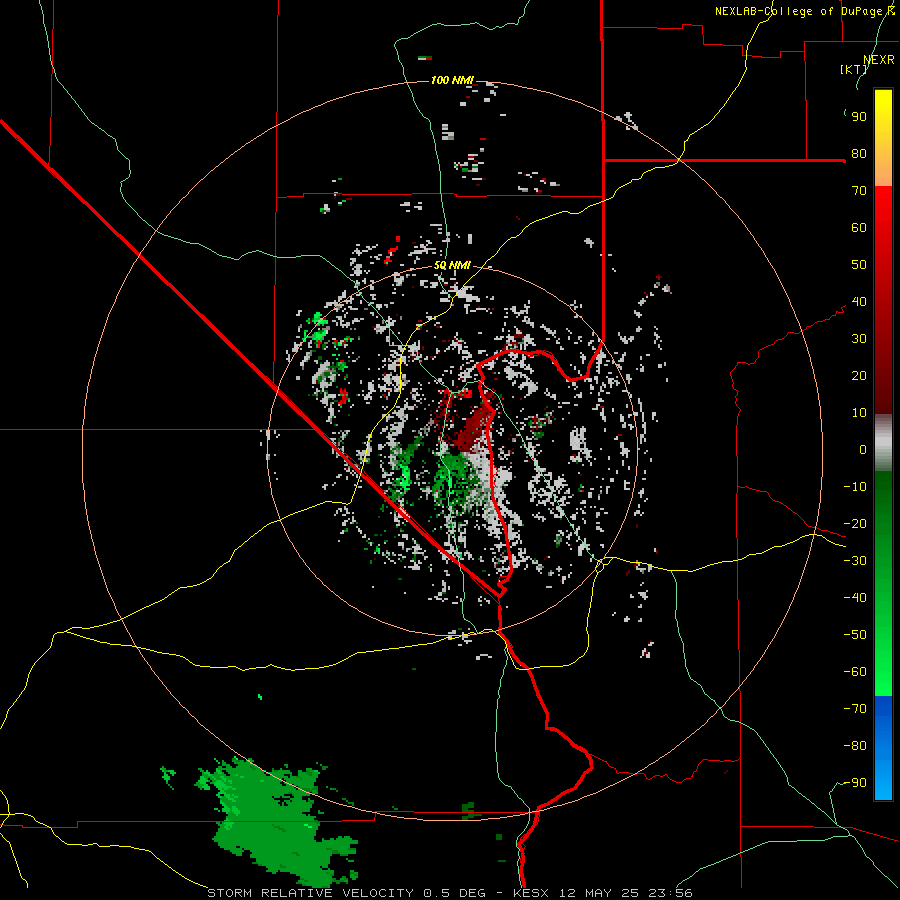
Task: Click the -90 scale label
Action: point(855,783)
